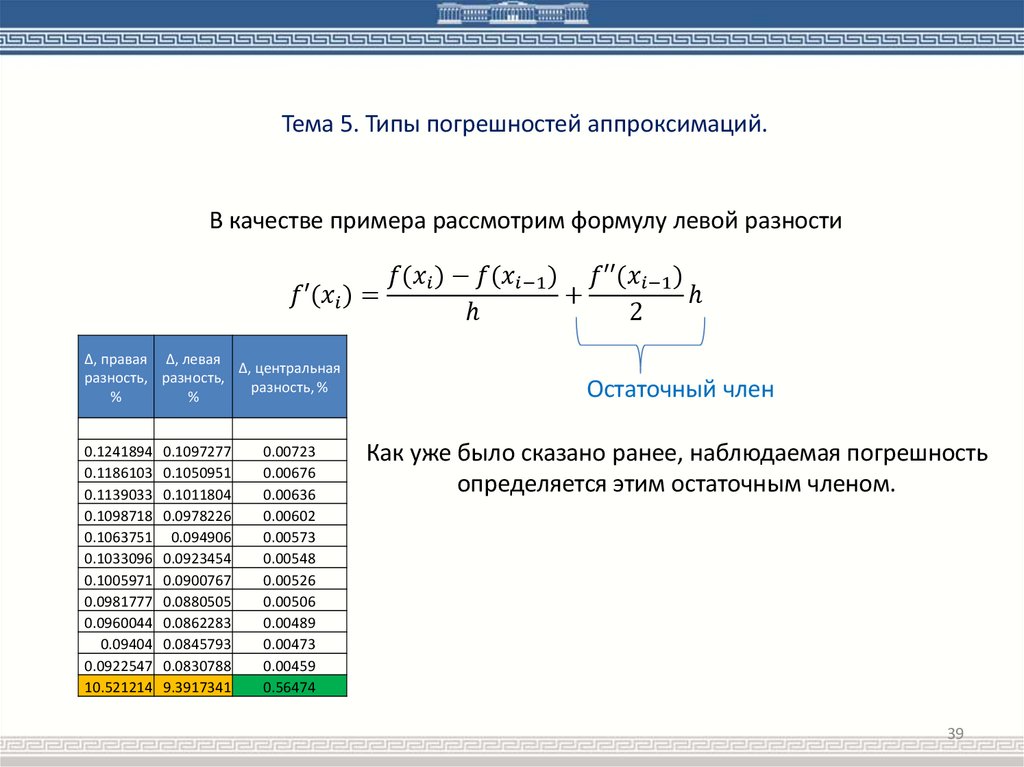Click table cell 0.00473
The image size is (1024, 767).
pos(289,644)
